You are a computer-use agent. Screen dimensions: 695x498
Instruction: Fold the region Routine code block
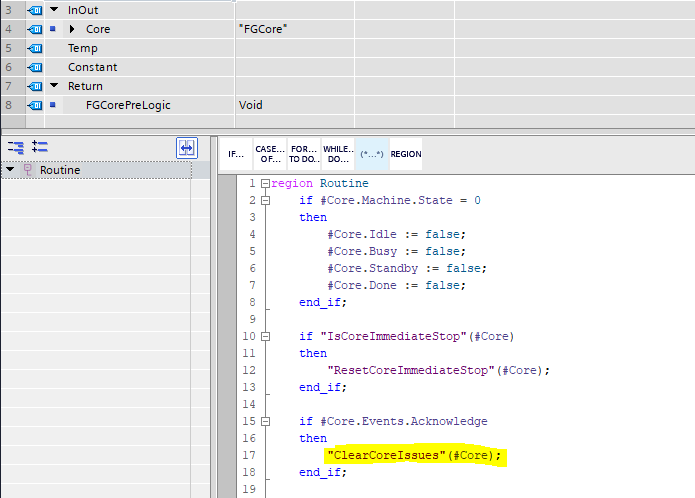point(264,184)
